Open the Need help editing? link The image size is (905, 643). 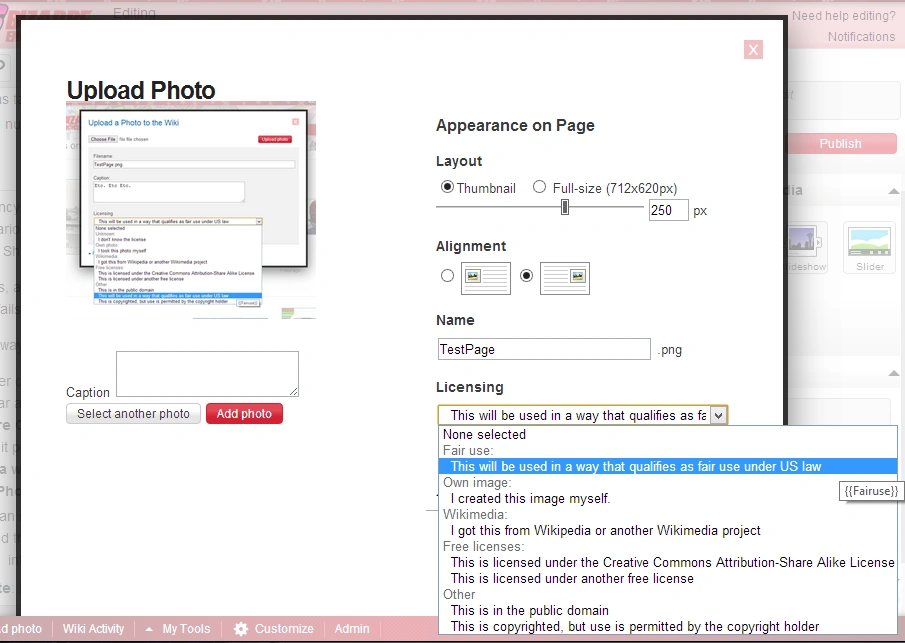(x=843, y=16)
